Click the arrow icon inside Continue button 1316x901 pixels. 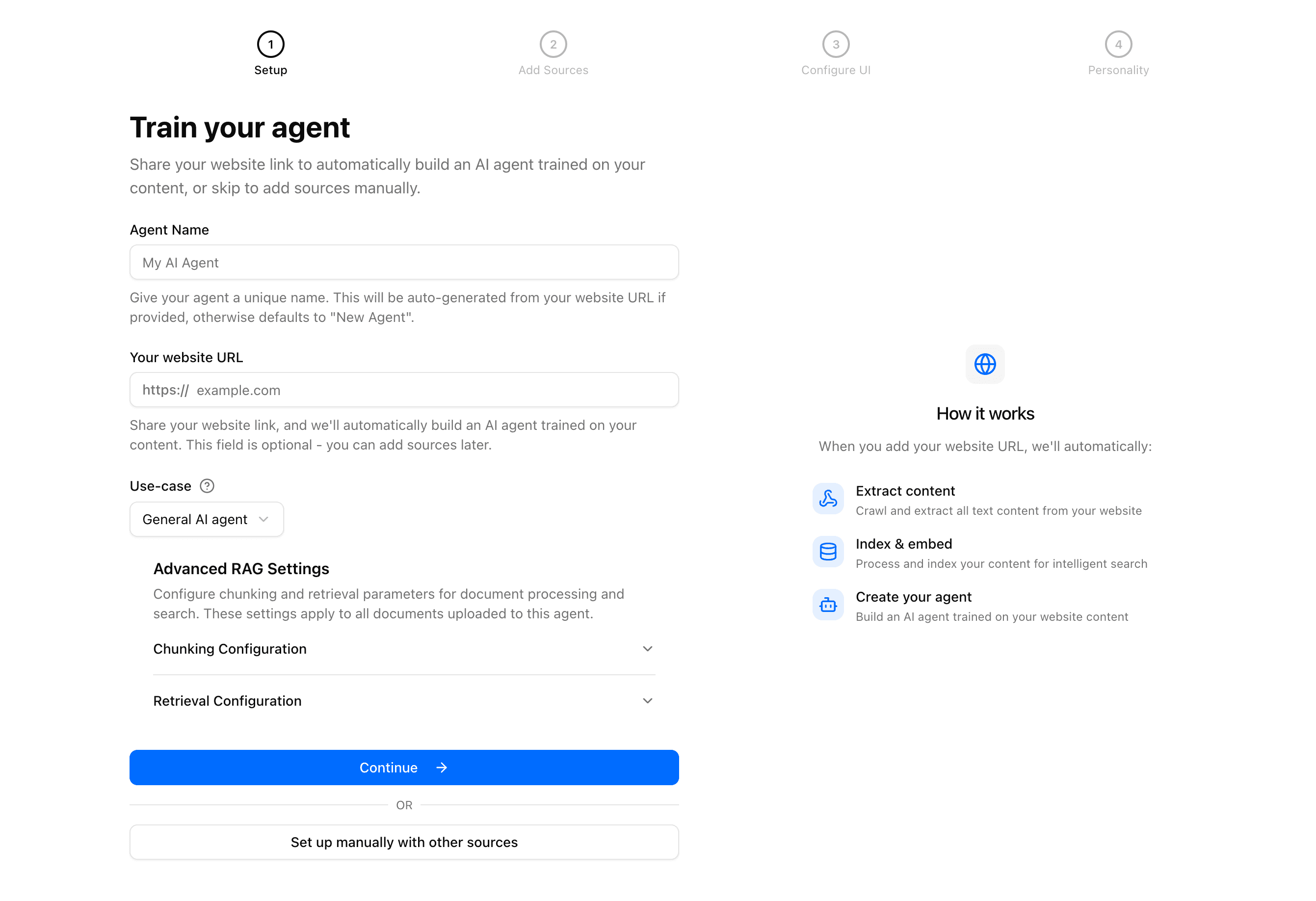click(x=441, y=768)
